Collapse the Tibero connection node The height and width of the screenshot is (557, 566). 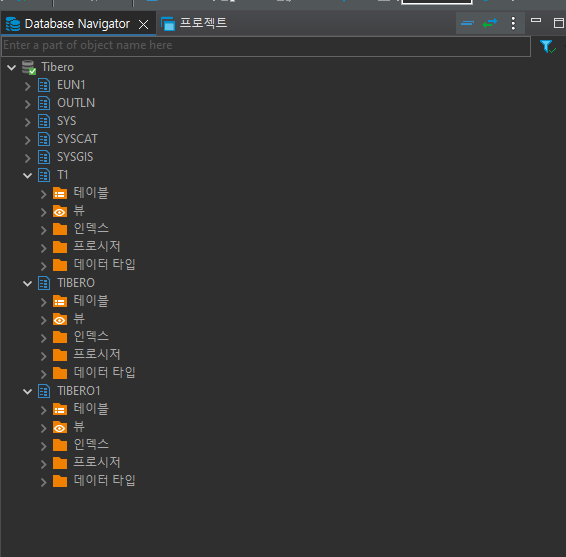pyautogui.click(x=12, y=68)
